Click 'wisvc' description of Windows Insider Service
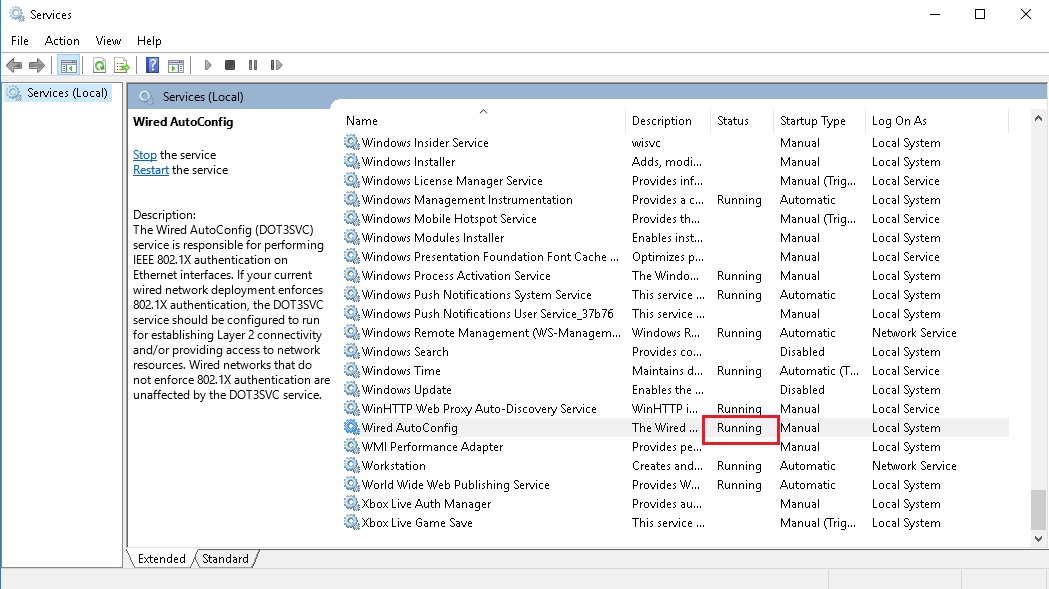Image resolution: width=1049 pixels, height=589 pixels. pos(646,143)
